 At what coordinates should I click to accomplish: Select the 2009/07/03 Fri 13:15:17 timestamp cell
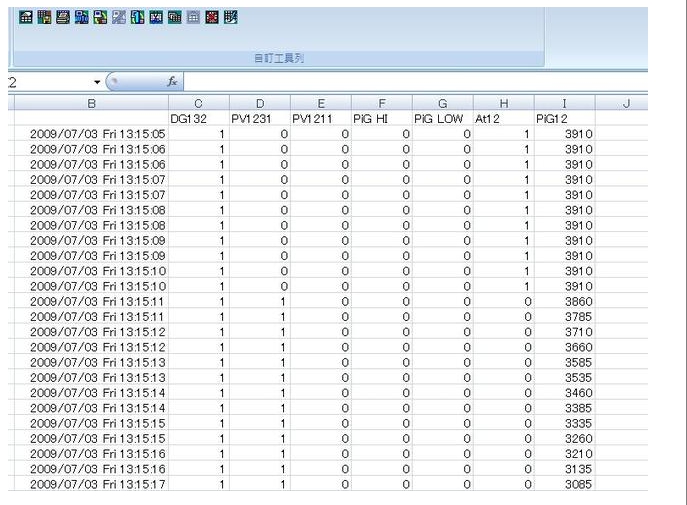pos(92,485)
